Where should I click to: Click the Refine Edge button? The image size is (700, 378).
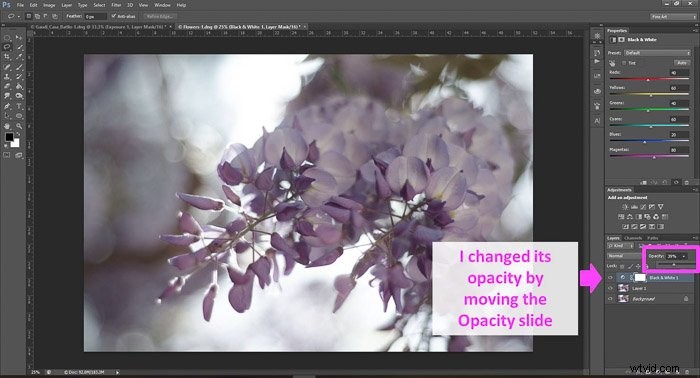159,17
